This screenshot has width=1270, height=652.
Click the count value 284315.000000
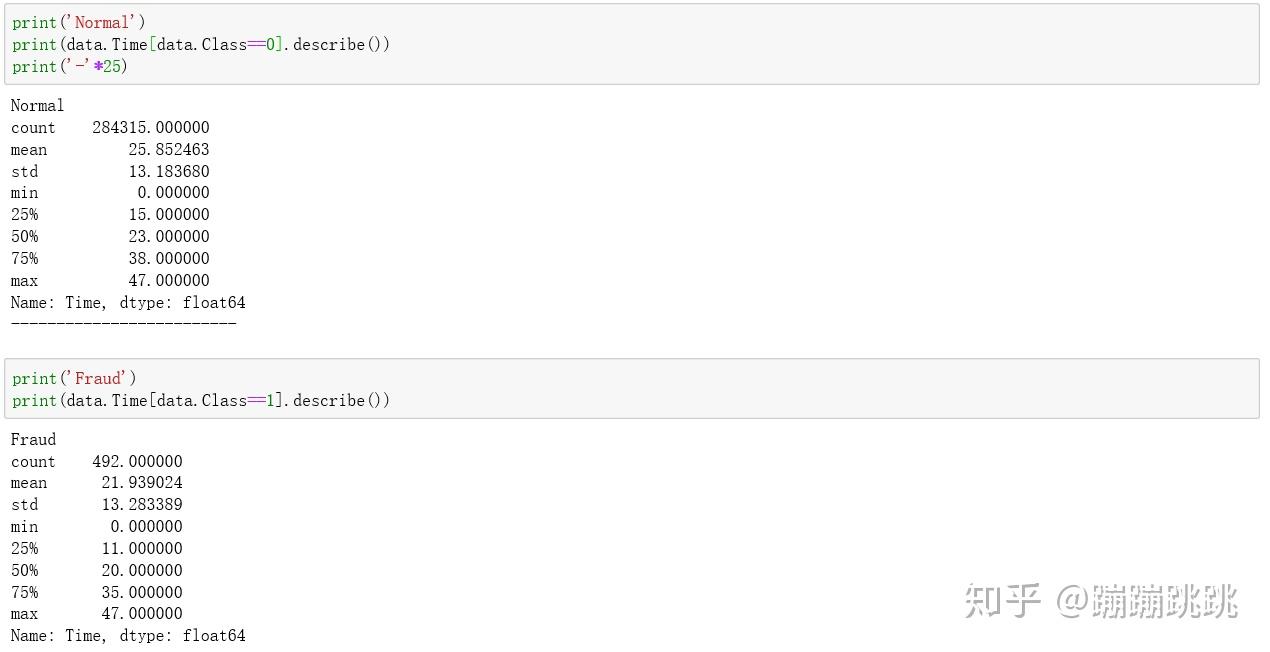pyautogui.click(x=151, y=127)
